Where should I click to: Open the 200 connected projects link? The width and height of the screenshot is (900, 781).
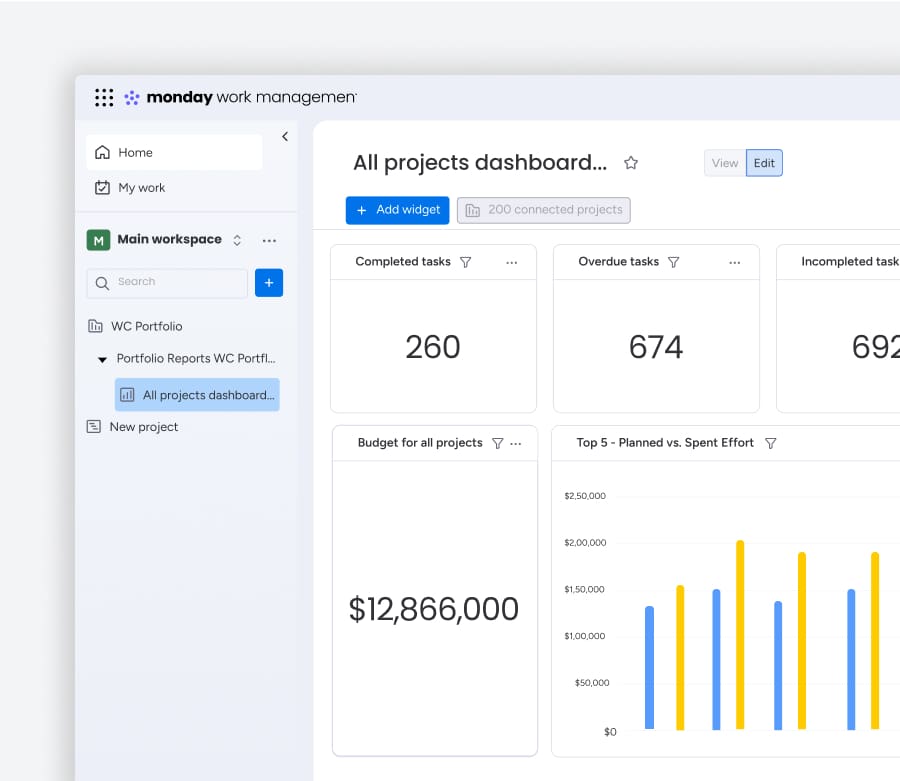[543, 210]
